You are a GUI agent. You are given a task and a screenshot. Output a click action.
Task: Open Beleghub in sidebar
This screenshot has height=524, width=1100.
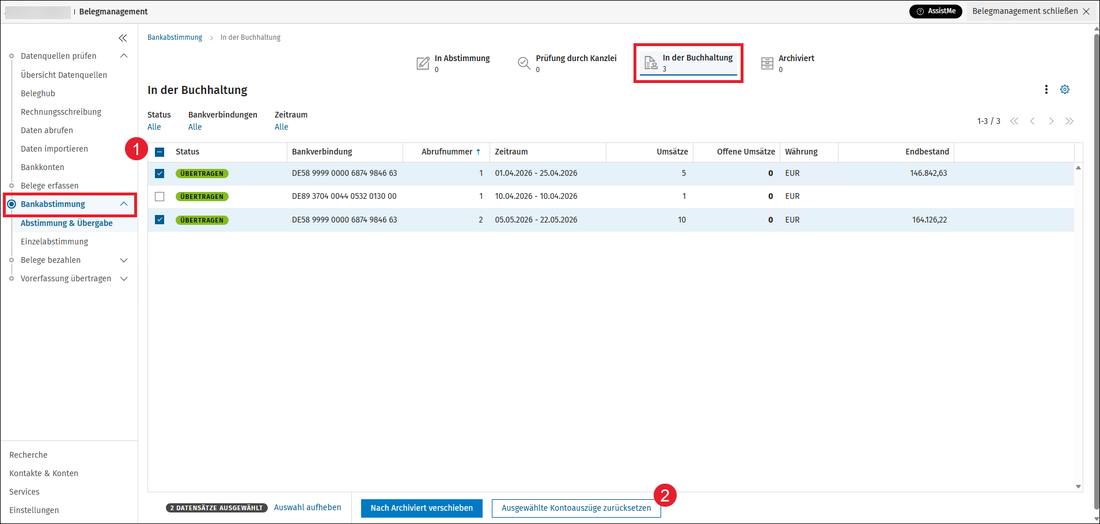tap(38, 93)
